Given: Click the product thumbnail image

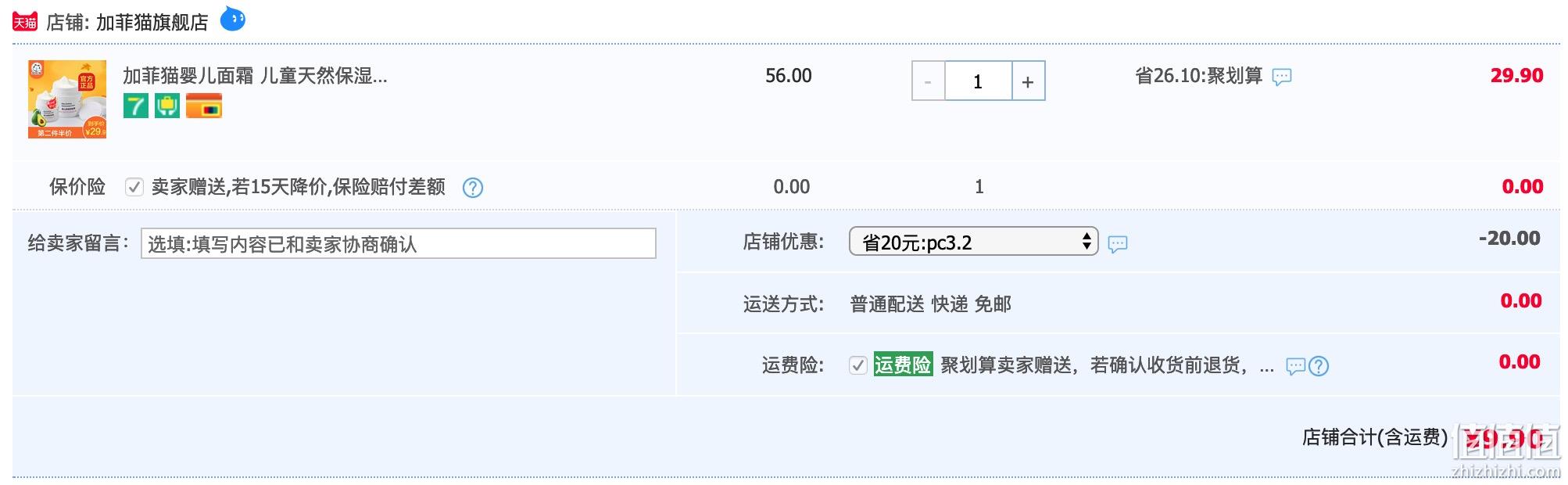Looking at the screenshot, I should [x=67, y=99].
